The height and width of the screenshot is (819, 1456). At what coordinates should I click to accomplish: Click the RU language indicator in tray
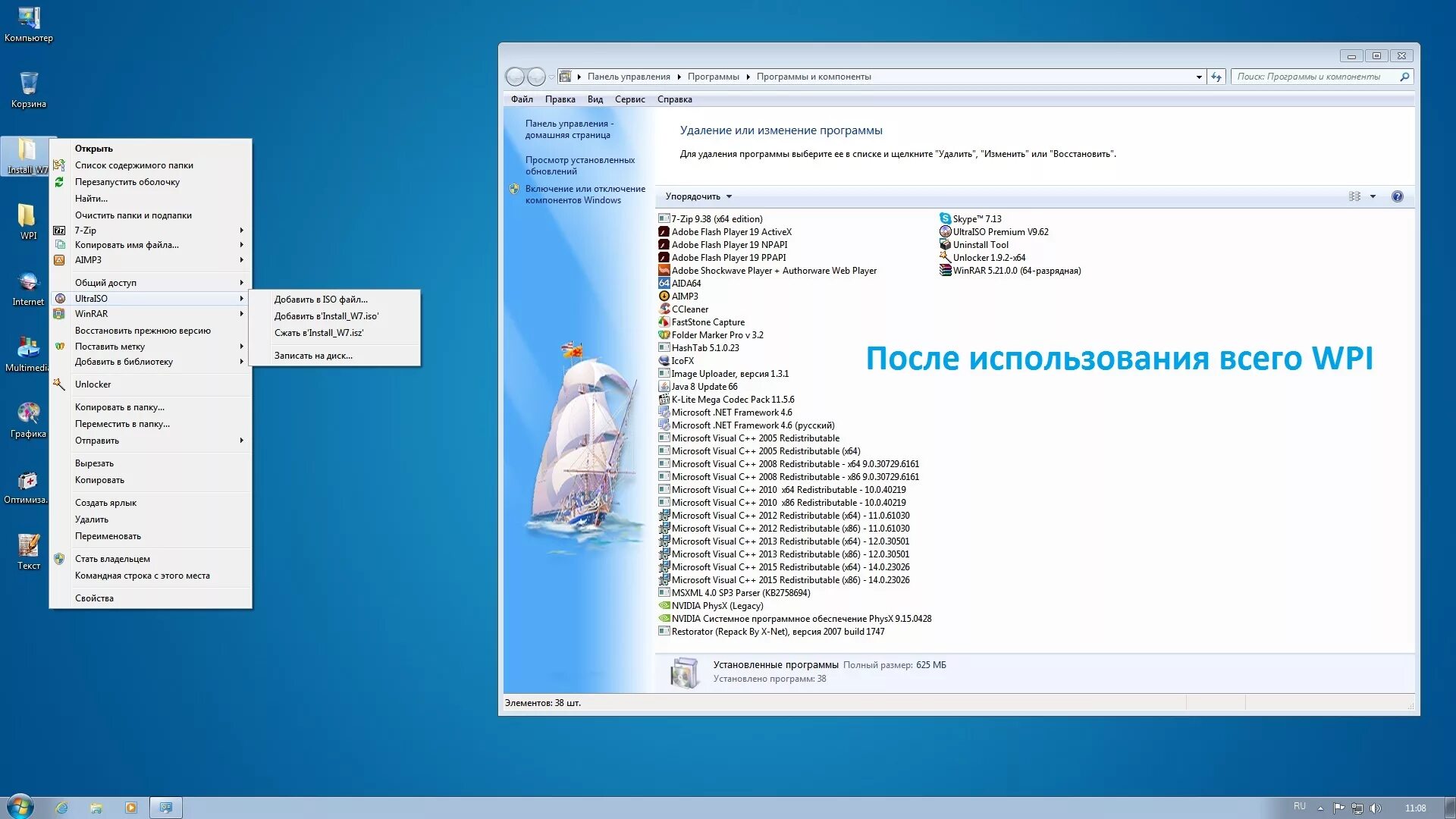(x=1300, y=806)
